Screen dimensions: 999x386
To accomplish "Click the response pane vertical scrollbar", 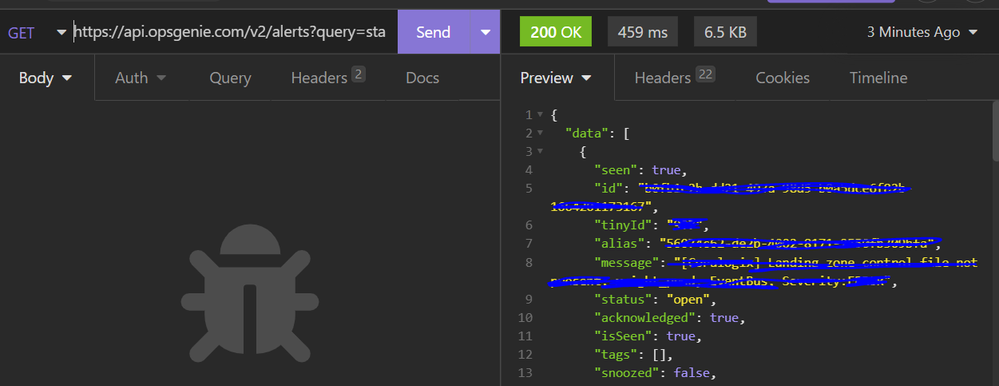I will [x=995, y=131].
